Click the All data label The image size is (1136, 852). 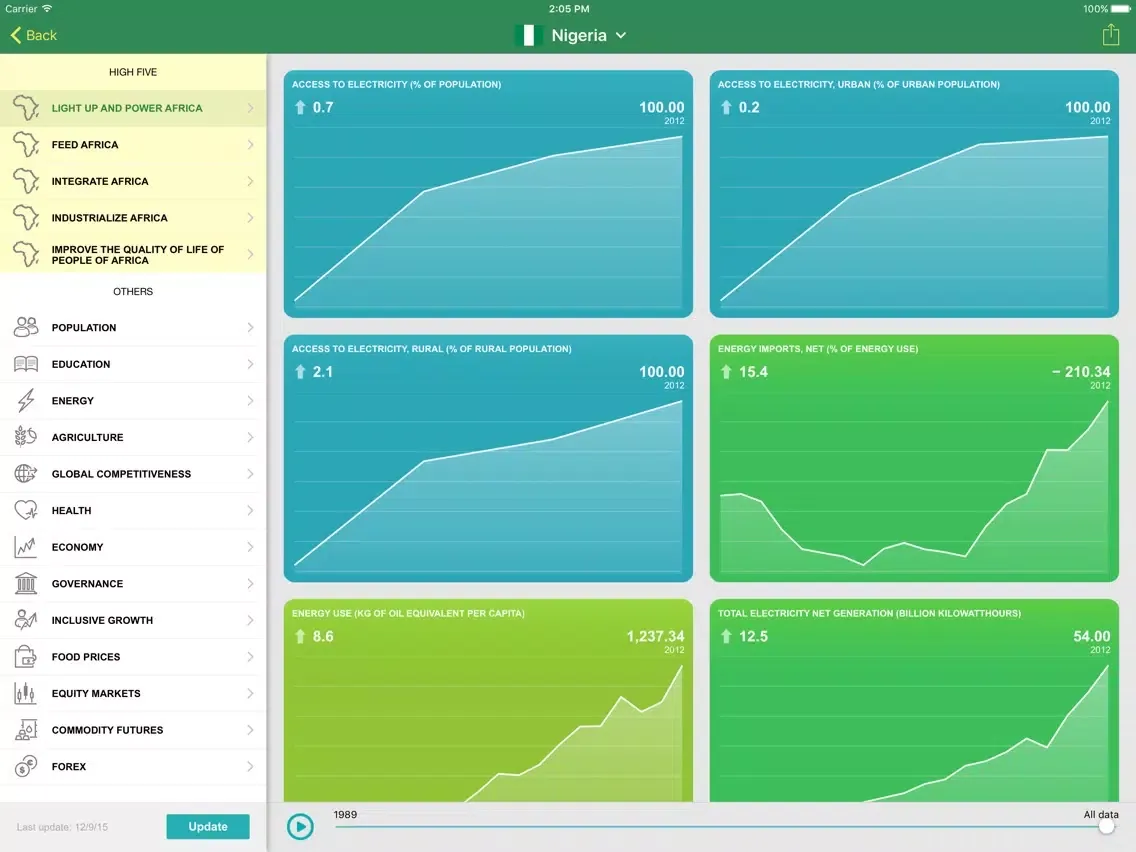coord(1100,814)
